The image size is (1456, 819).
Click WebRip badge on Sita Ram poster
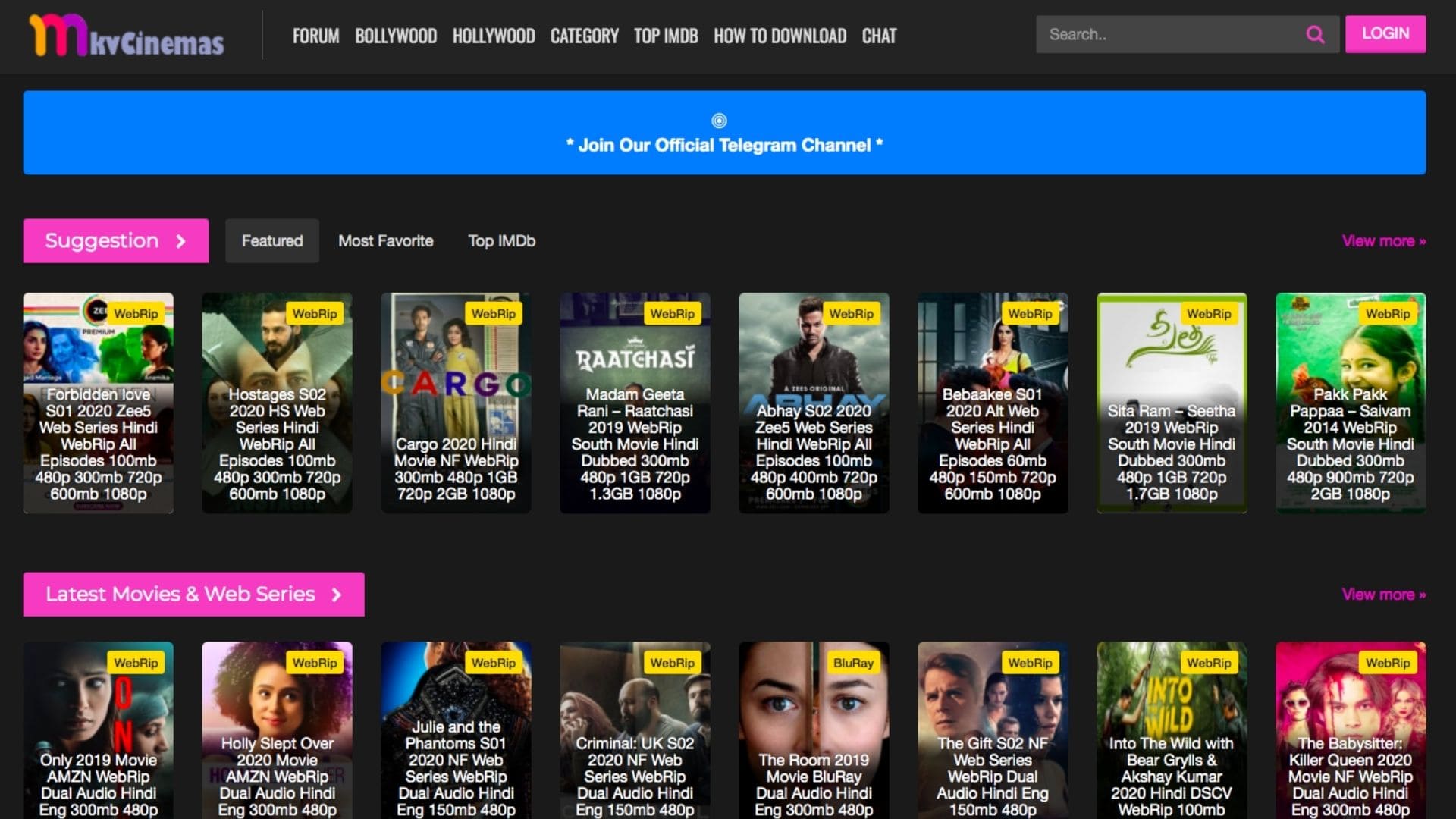(1209, 314)
